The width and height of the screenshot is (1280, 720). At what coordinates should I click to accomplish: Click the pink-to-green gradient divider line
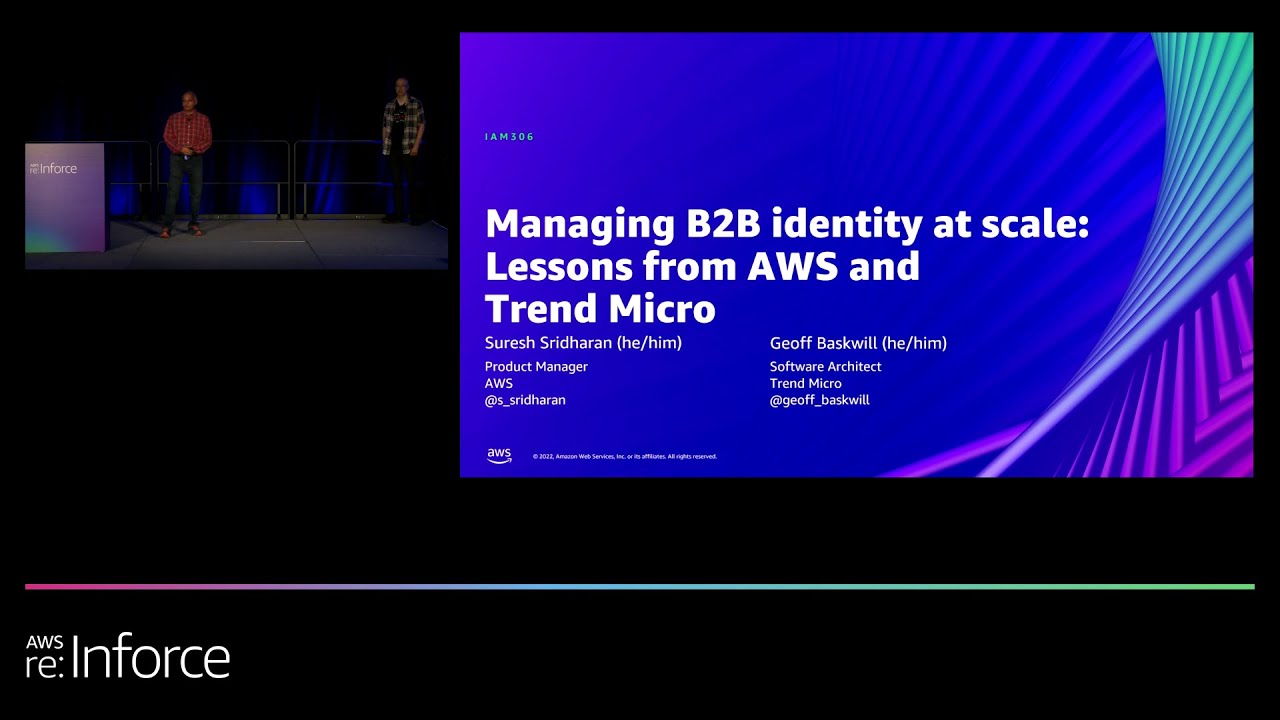tap(640, 587)
